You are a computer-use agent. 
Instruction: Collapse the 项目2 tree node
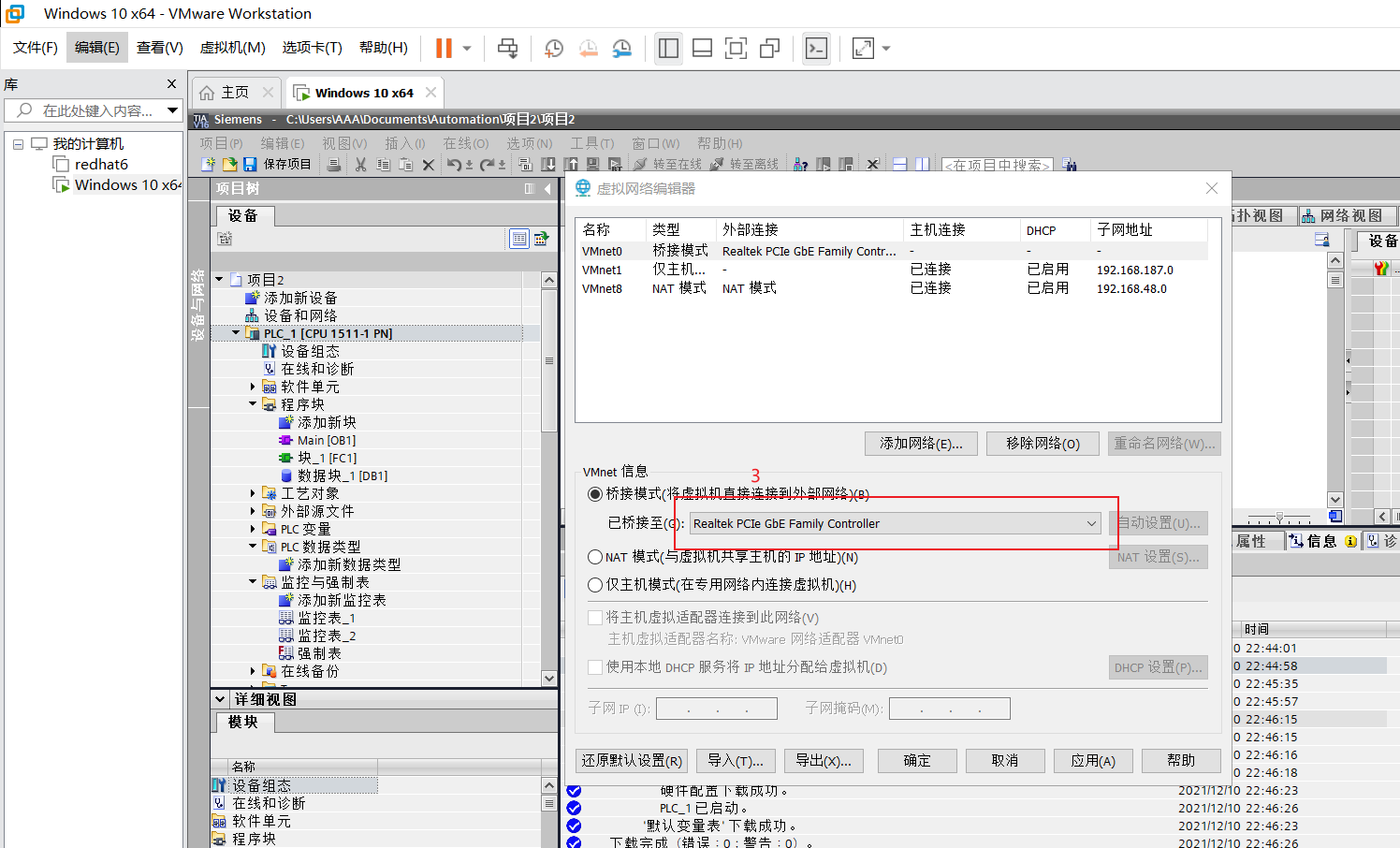pos(219,280)
